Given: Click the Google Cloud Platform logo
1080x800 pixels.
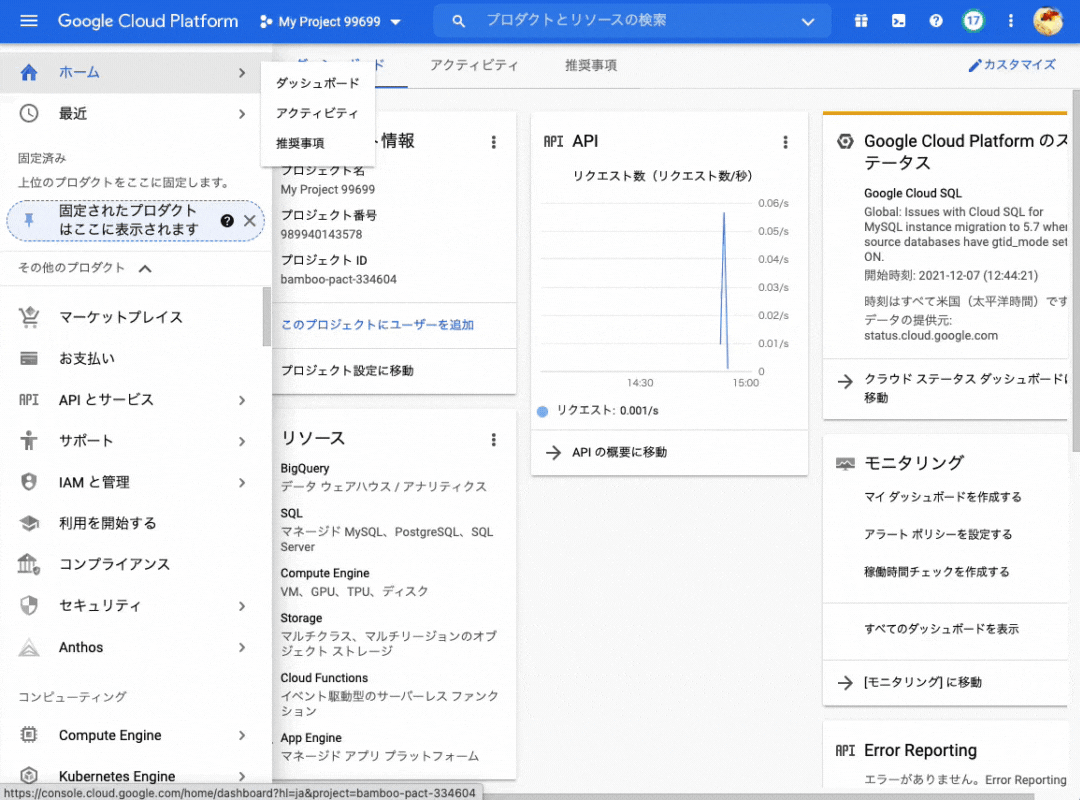Looking at the screenshot, I should click(x=148, y=21).
